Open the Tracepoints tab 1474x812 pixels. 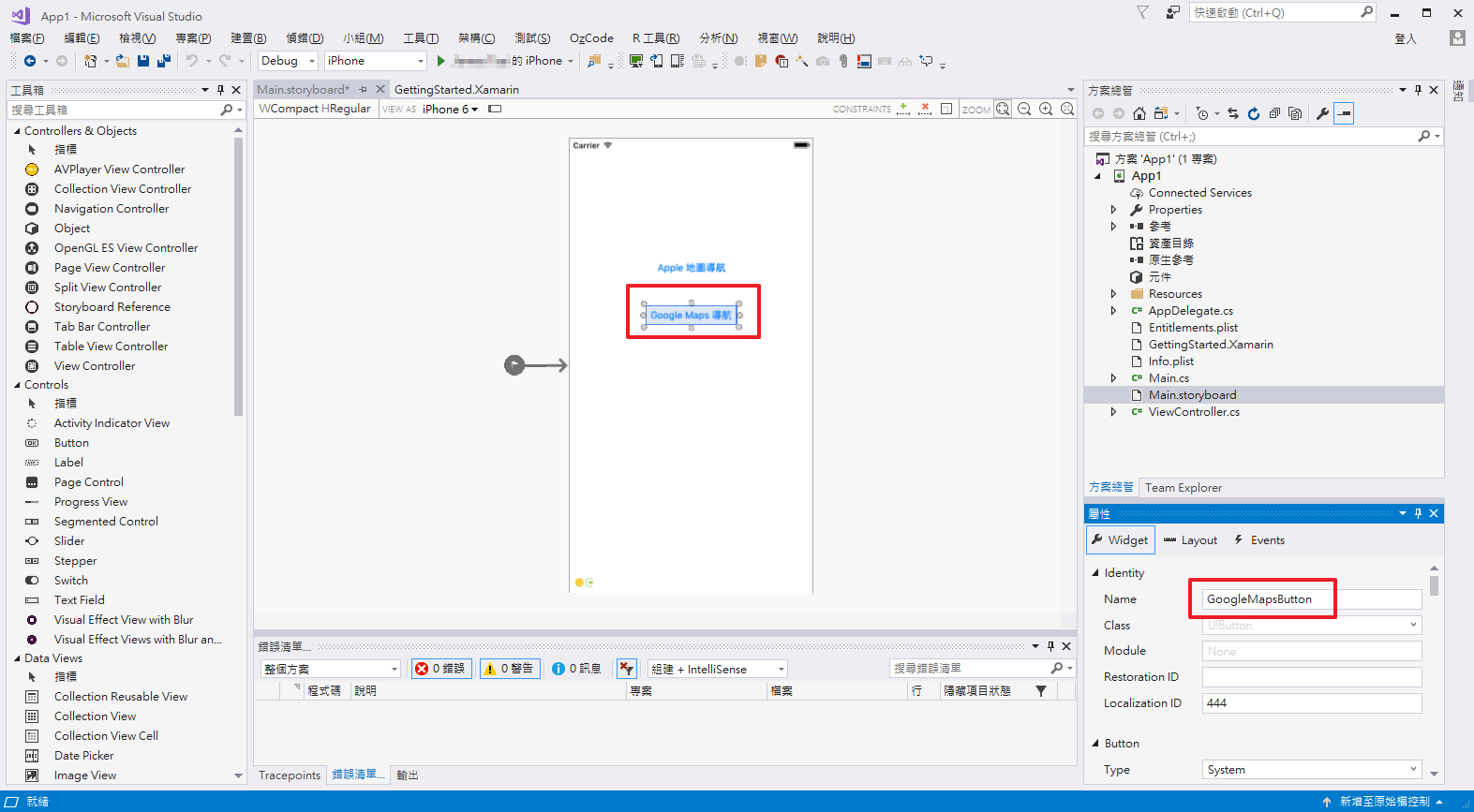[290, 775]
